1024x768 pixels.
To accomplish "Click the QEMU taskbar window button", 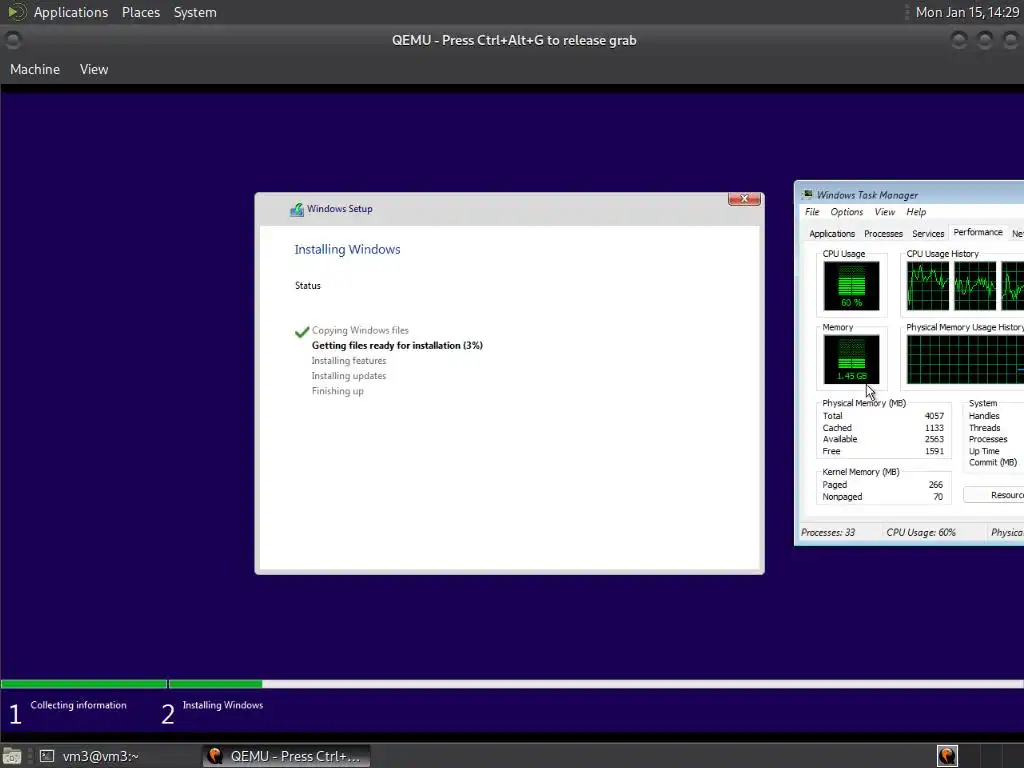I will pyautogui.click(x=287, y=756).
